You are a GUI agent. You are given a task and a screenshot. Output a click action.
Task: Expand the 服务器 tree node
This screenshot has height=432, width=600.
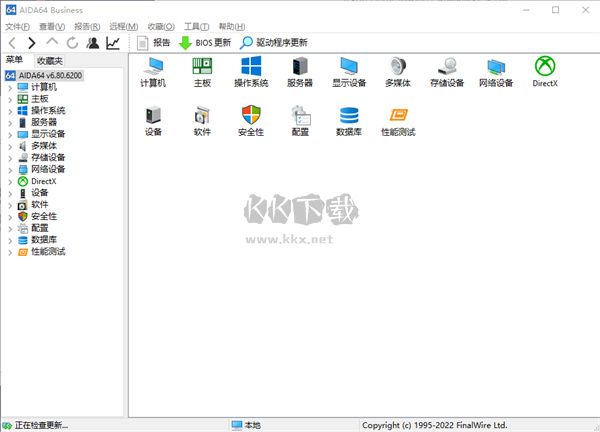pyautogui.click(x=10, y=123)
